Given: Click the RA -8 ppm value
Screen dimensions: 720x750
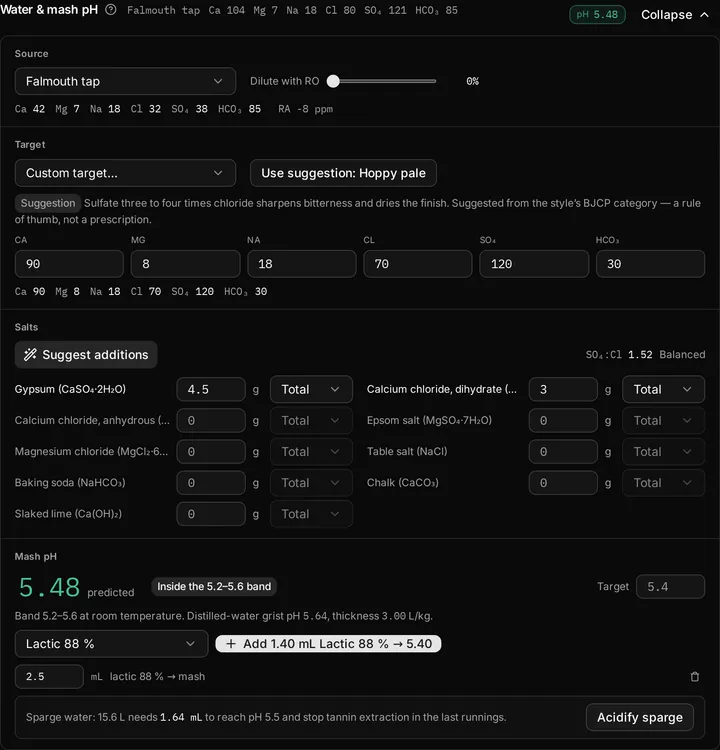Looking at the screenshot, I should pyautogui.click(x=306, y=109).
